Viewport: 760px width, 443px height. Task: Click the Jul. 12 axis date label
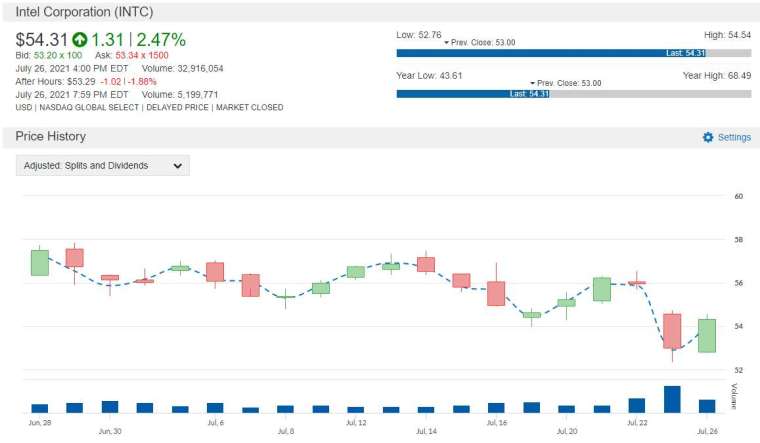[x=356, y=423]
